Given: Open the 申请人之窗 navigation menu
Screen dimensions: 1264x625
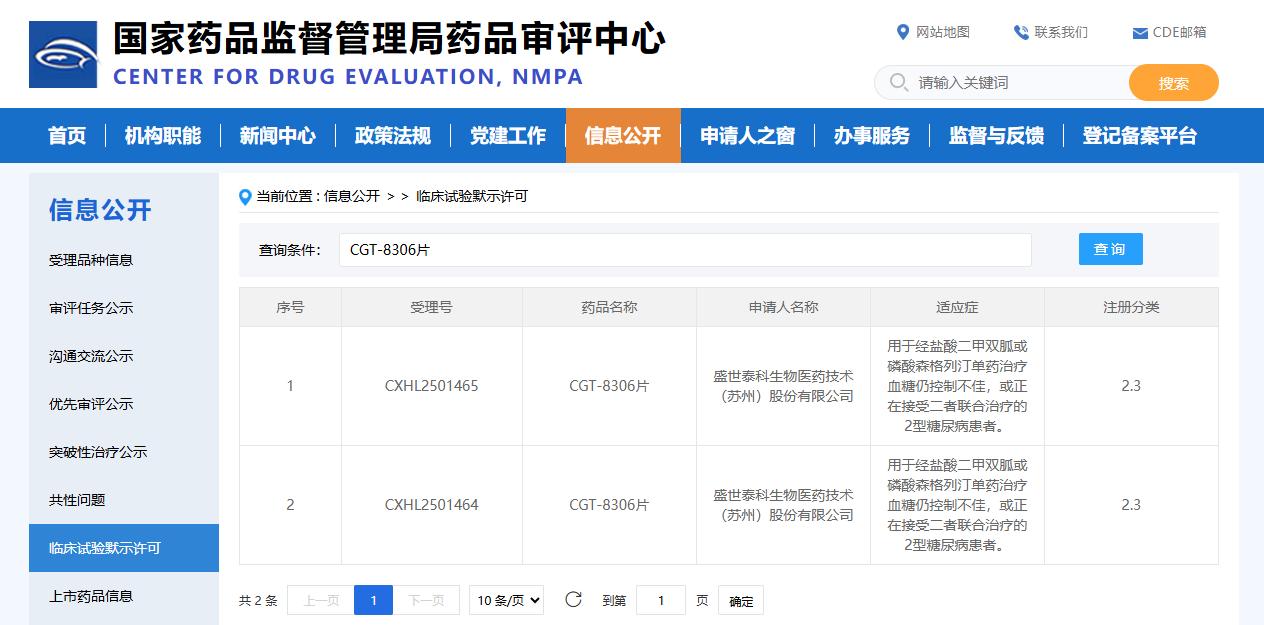Looking at the screenshot, I should tap(747, 136).
